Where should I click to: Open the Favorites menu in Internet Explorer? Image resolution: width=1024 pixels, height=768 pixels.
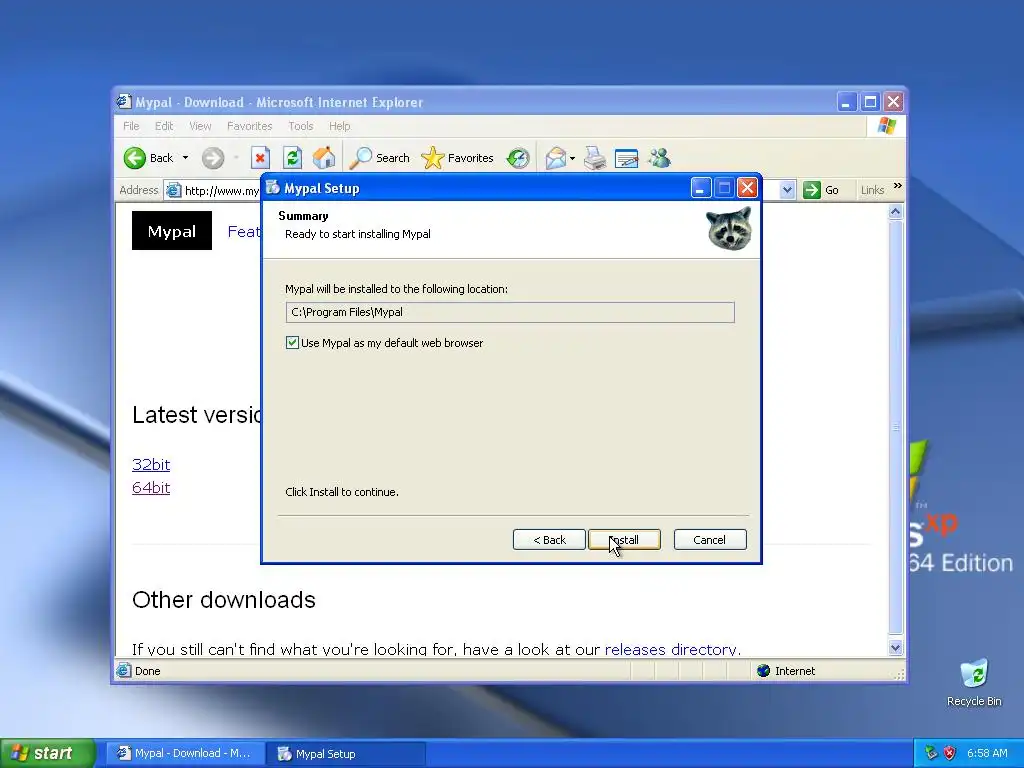tap(249, 126)
